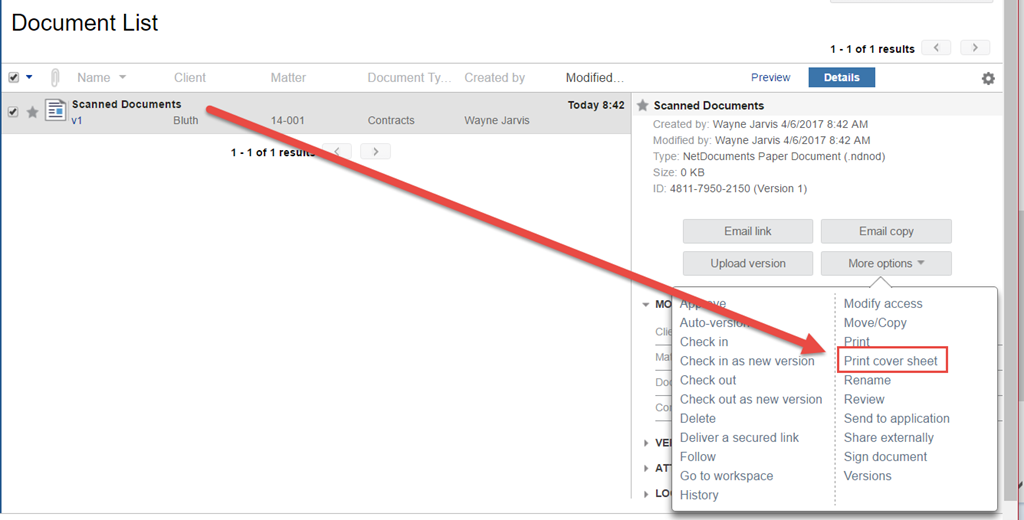
Task: Switch to the Preview tab
Action: coord(770,77)
